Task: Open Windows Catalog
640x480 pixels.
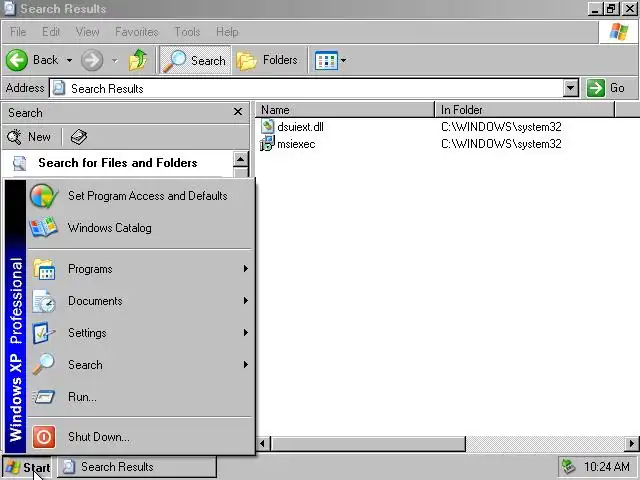Action: [x=140, y=228]
